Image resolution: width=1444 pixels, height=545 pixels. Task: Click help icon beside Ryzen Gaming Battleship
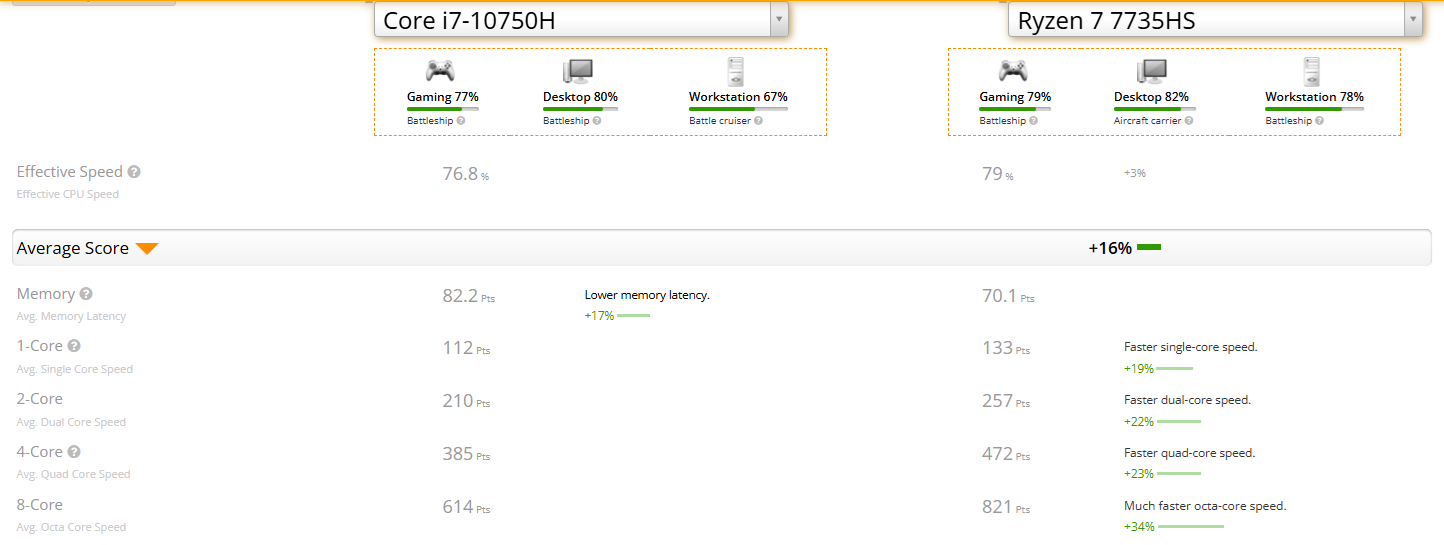pyautogui.click(x=1033, y=121)
